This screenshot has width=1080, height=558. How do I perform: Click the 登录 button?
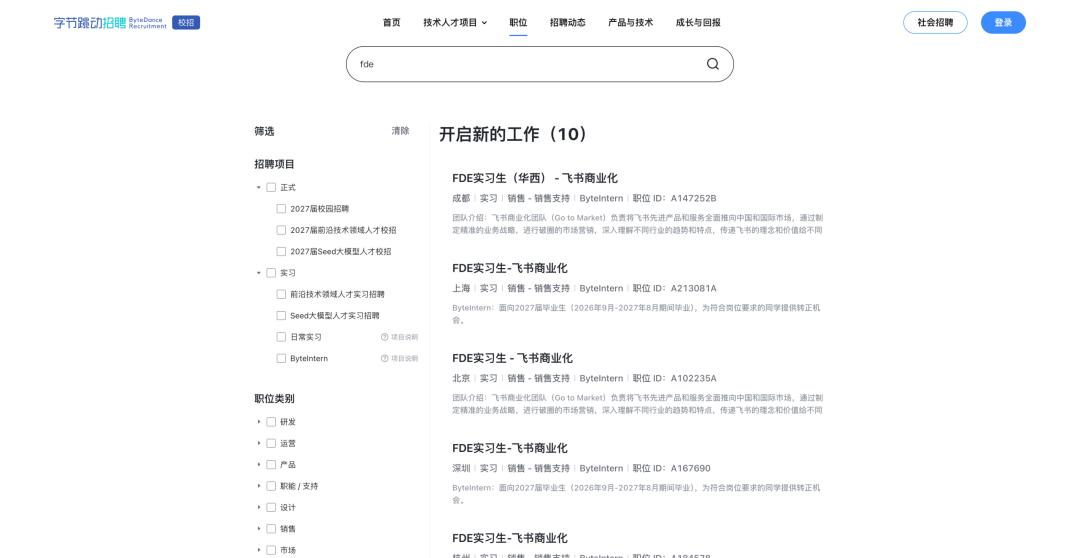click(1004, 23)
